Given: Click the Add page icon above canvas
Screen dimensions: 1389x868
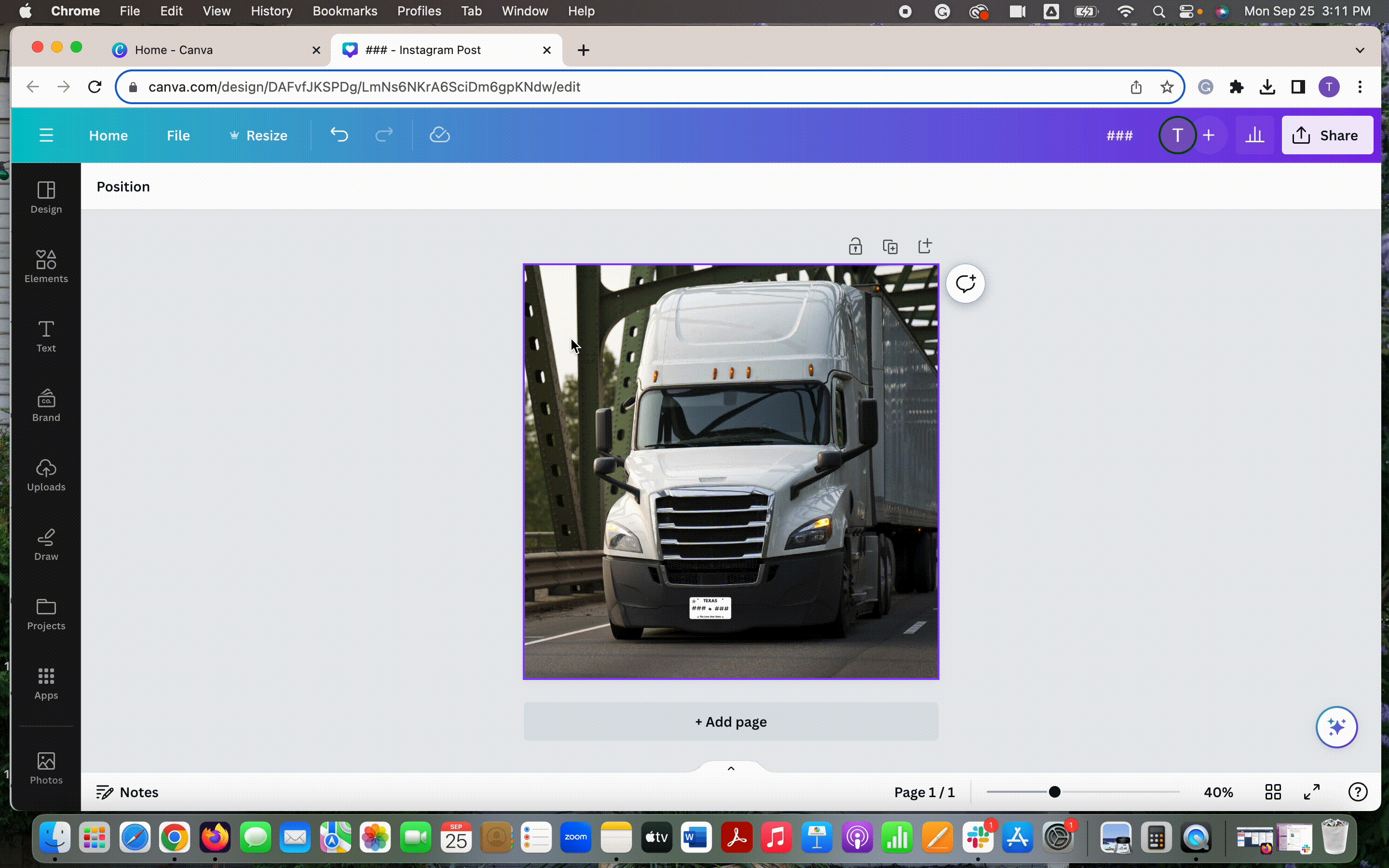Looking at the screenshot, I should 925,246.
